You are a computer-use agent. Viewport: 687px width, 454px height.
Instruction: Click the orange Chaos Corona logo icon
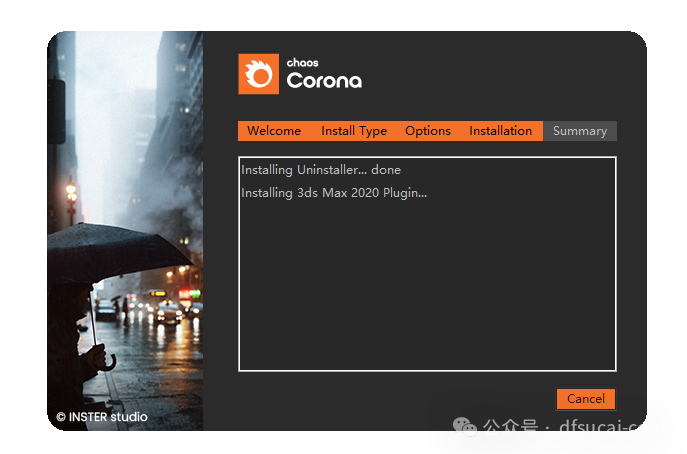point(259,74)
